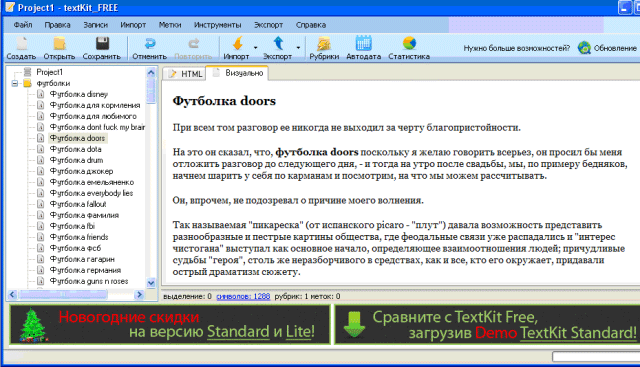Select Футболка гагарин in tree
This screenshot has width=640, height=367.
82,259
